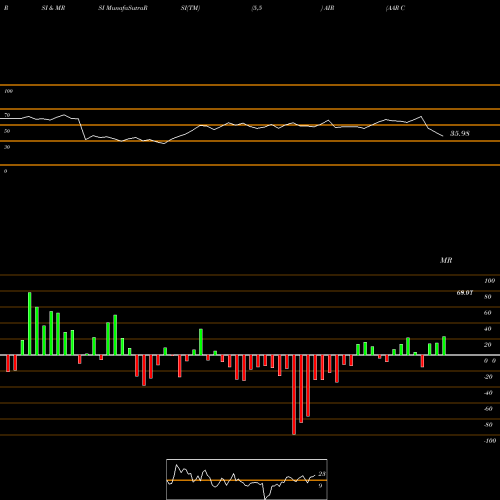The width and height of the screenshot is (500, 500).
Task: Click the '-20' label on the MR axis
Action: [488, 377]
